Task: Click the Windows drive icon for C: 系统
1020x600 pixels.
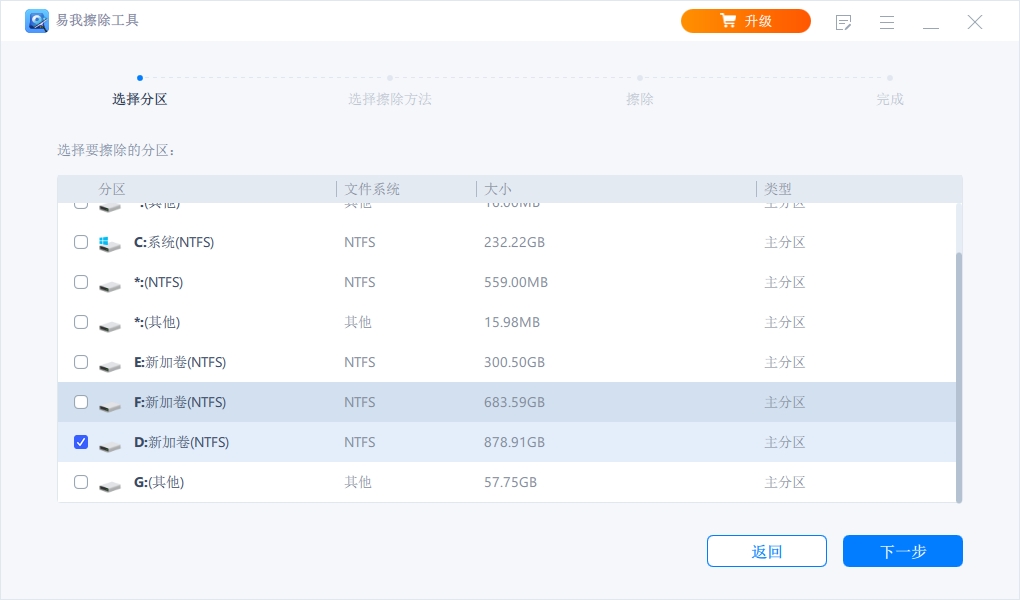Action: pyautogui.click(x=110, y=243)
